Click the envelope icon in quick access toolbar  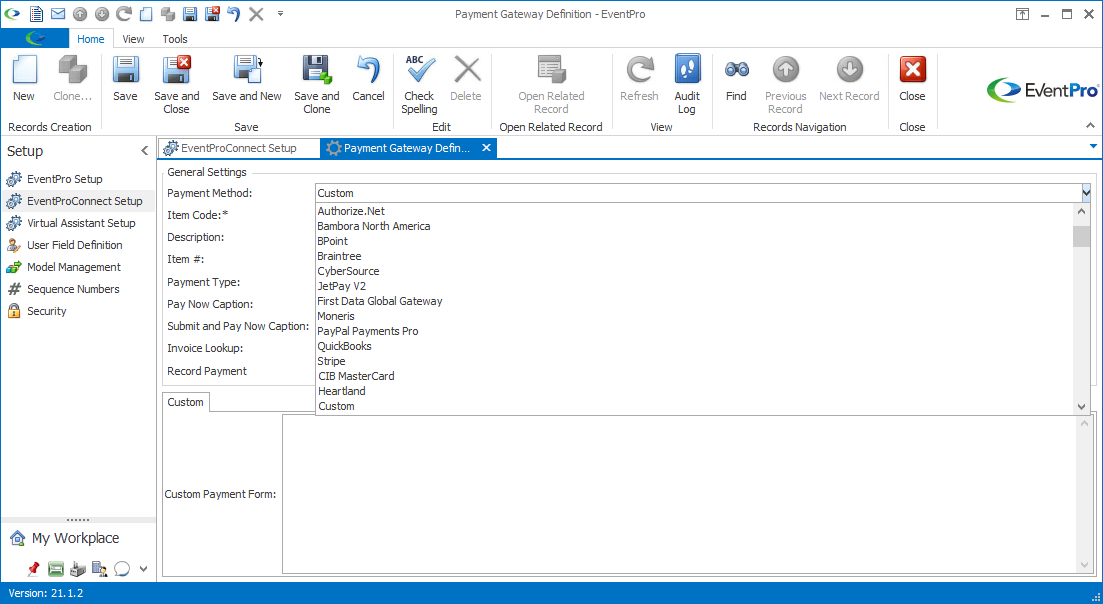tap(58, 14)
